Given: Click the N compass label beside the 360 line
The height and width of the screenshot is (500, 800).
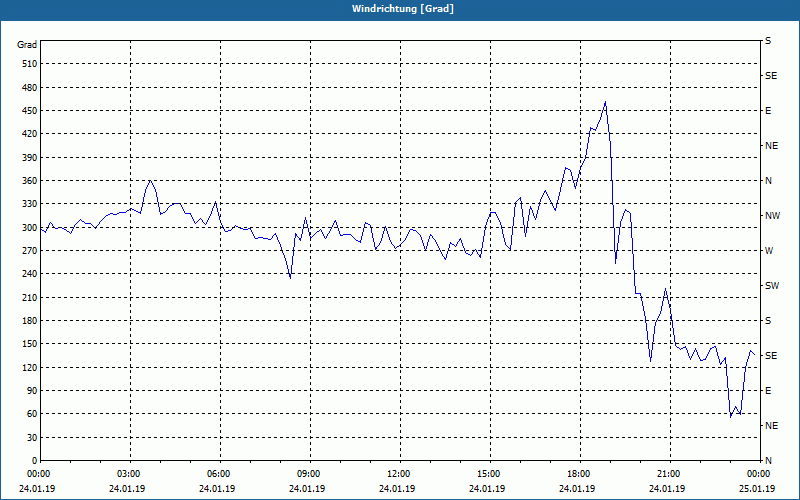Looking at the screenshot, I should coord(768,181).
